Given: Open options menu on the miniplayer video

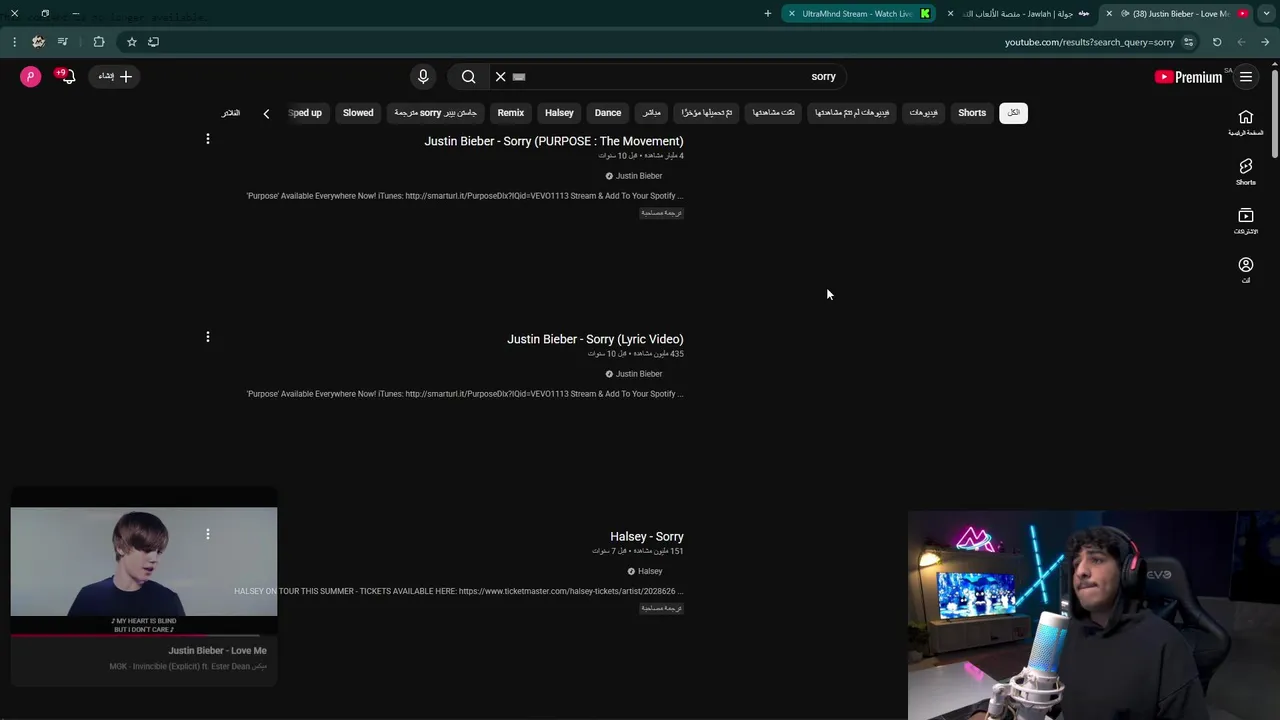Looking at the screenshot, I should coord(208,534).
